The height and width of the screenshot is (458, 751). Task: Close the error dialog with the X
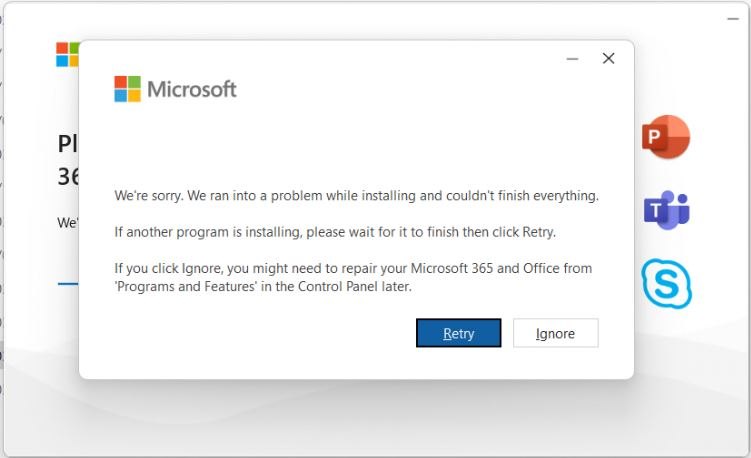pyautogui.click(x=608, y=58)
